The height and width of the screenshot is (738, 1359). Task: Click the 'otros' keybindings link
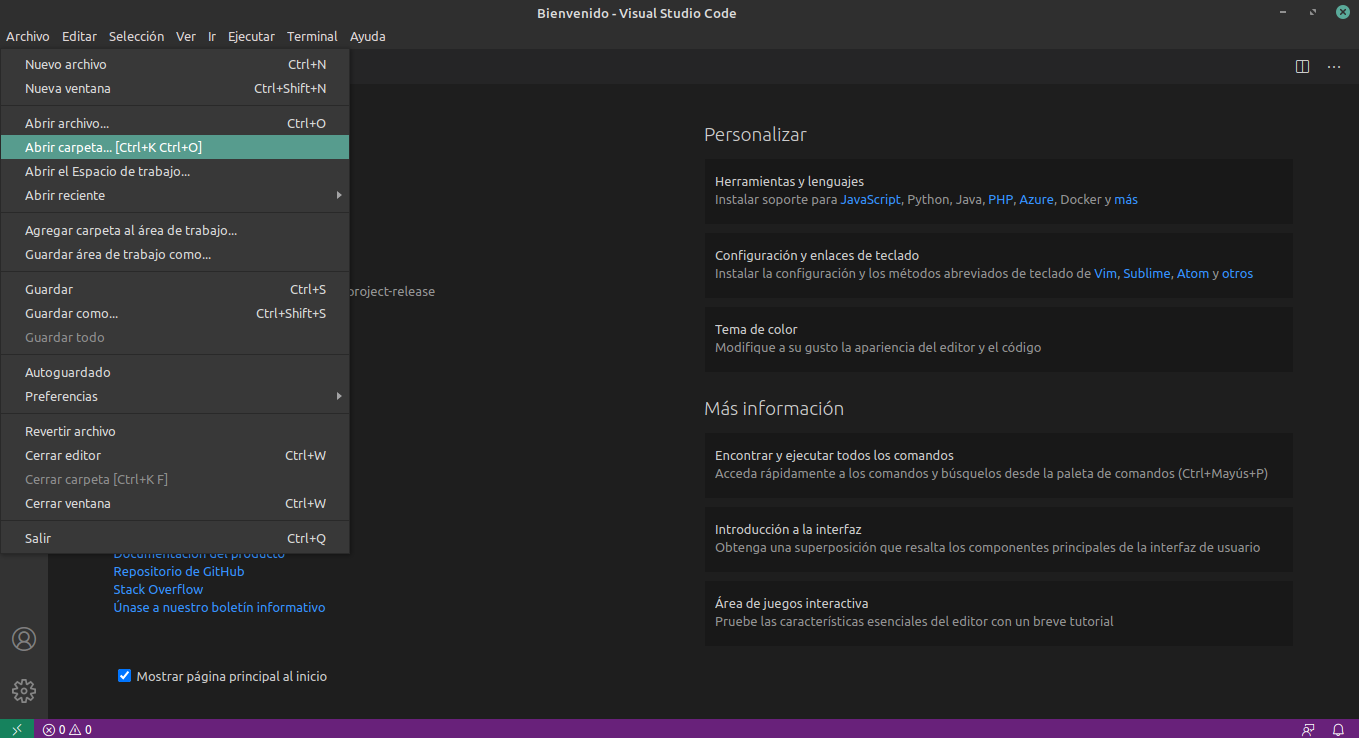[x=1237, y=273]
